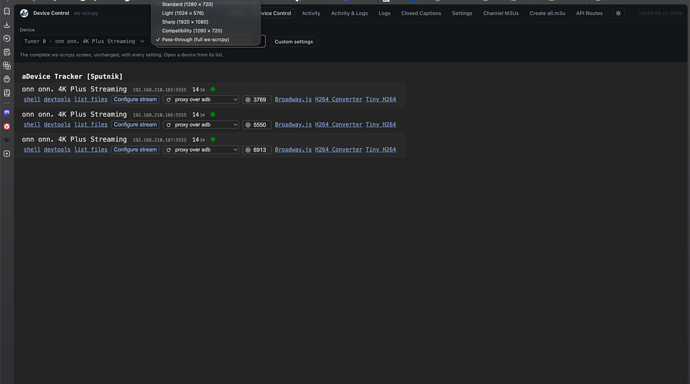Open list files for 192.168.210.166 device
The image size is (690, 384).
coord(91,124)
